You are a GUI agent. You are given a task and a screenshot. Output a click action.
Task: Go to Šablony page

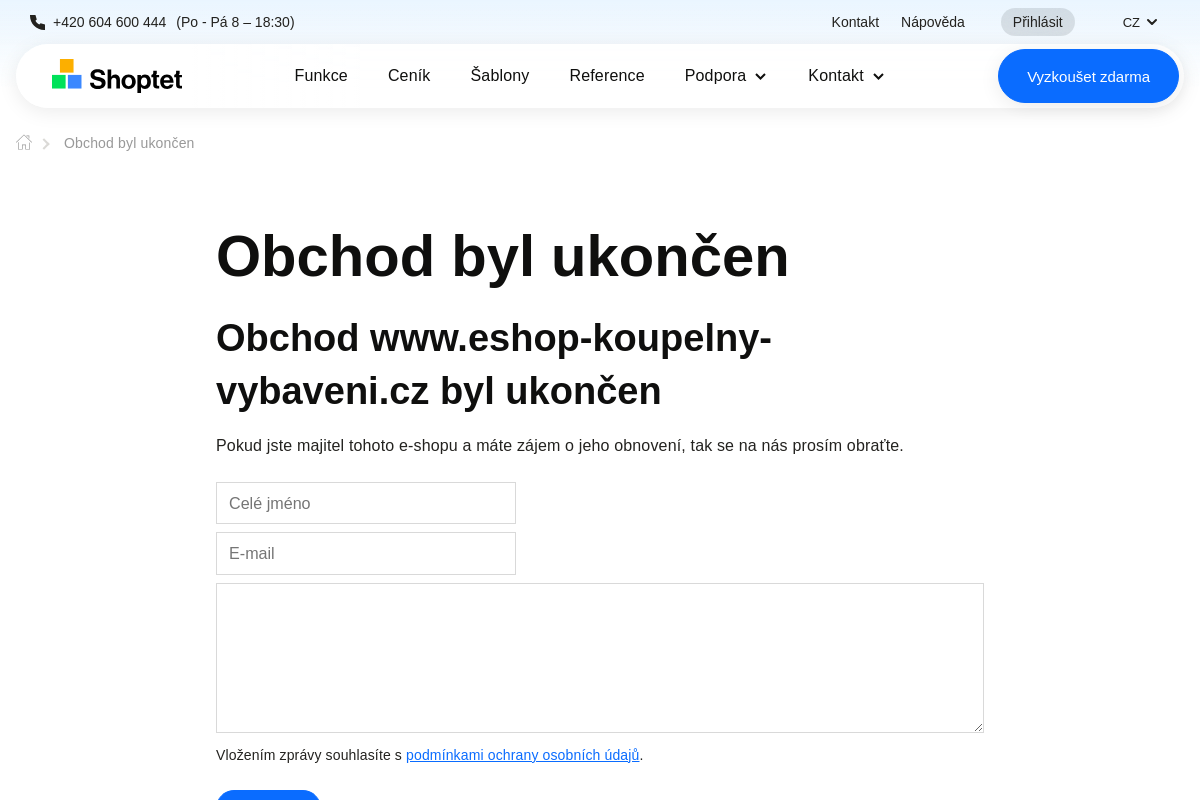(x=500, y=76)
